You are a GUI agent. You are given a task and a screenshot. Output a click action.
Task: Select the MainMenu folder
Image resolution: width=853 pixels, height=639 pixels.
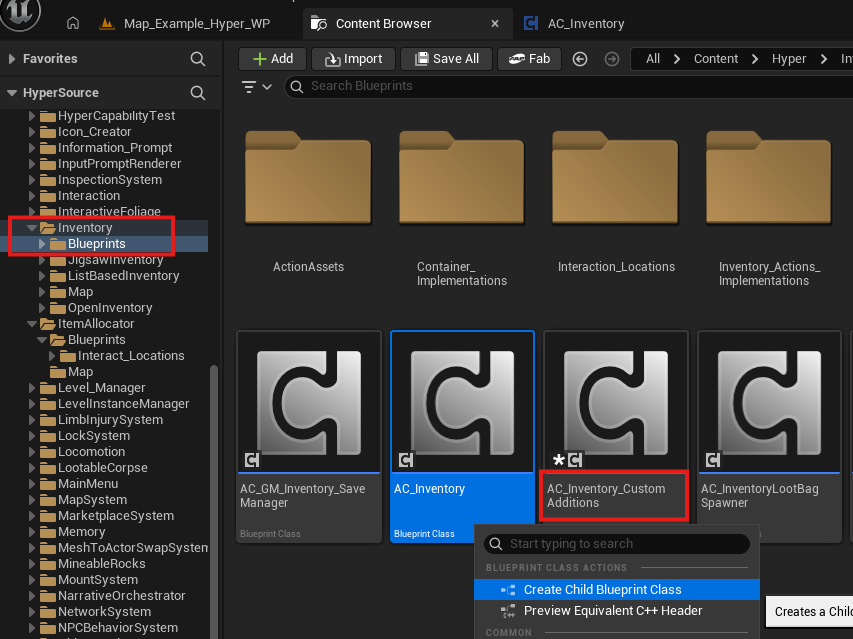[88, 484]
